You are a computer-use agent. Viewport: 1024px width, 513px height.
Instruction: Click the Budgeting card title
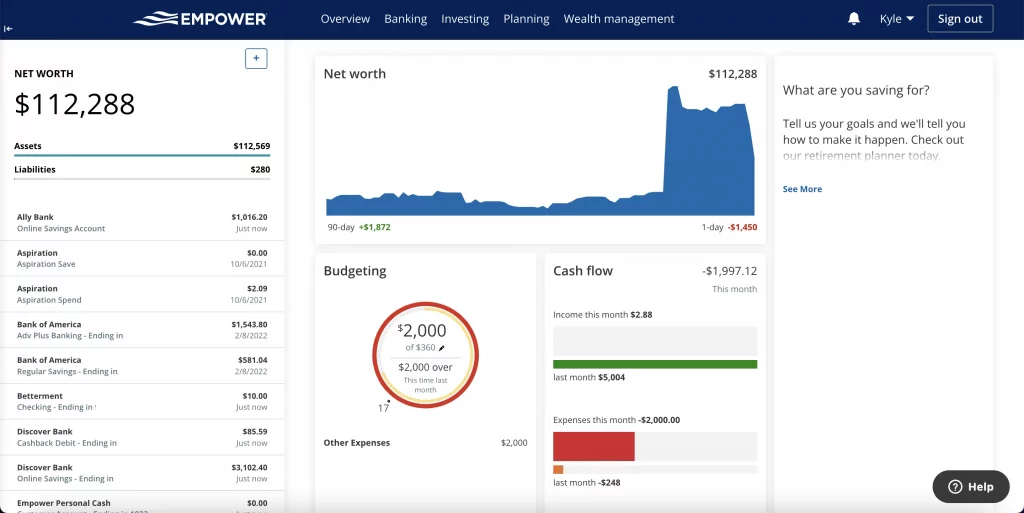(x=355, y=271)
